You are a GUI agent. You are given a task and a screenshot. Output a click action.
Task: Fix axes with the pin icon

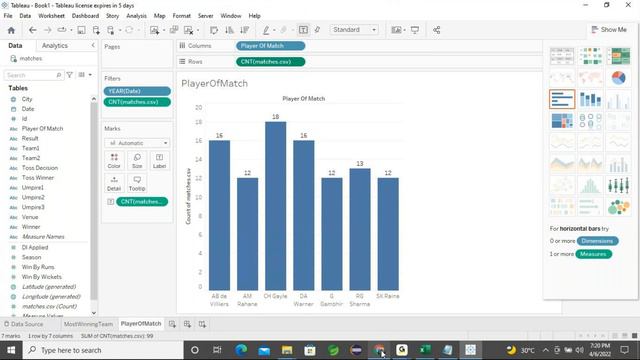coord(318,30)
